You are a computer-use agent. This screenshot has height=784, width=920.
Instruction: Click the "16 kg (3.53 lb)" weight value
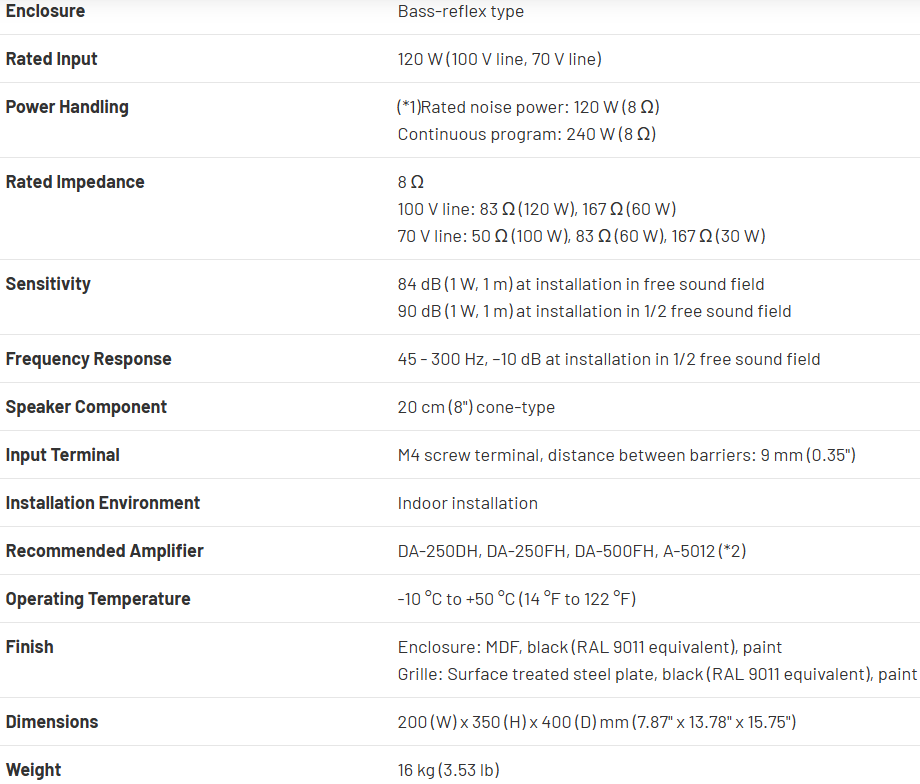448,770
